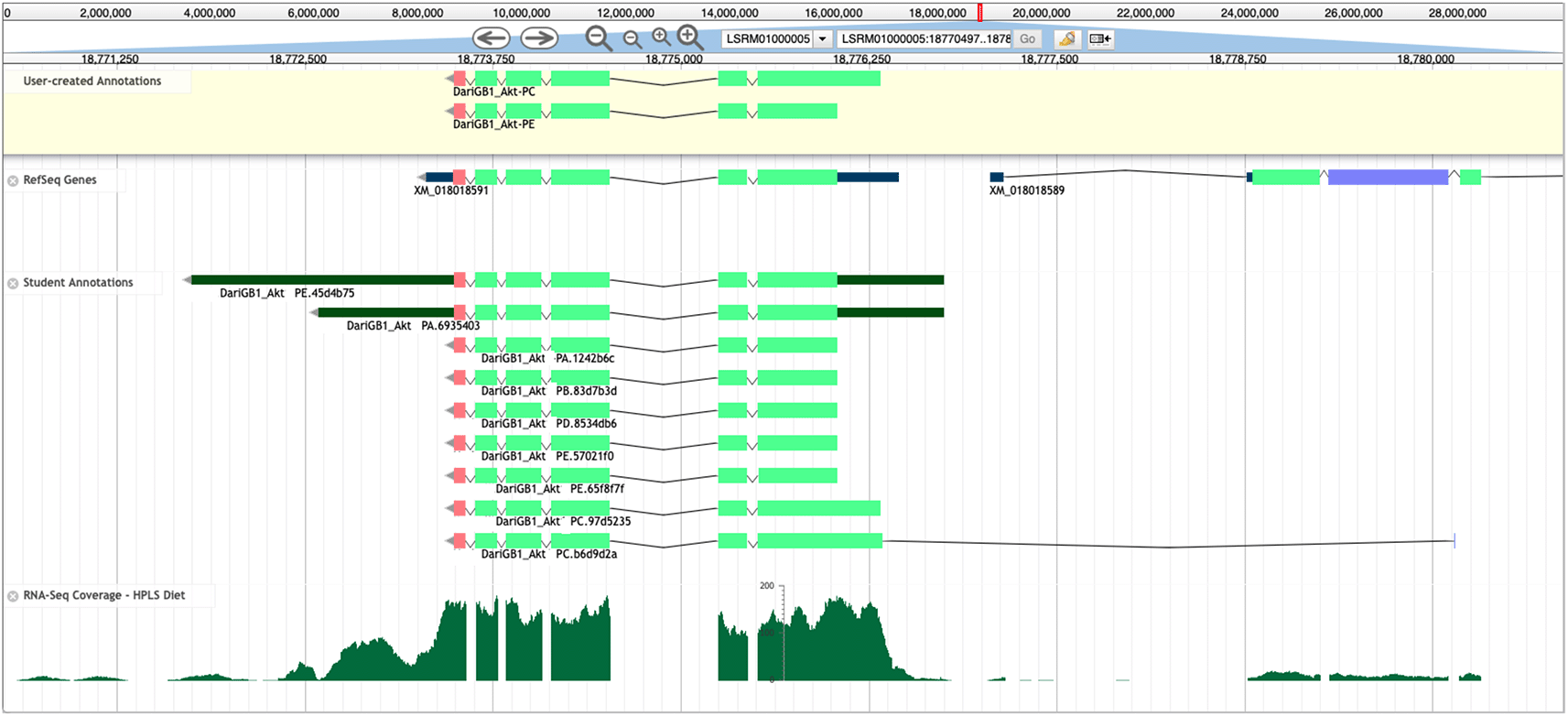Select student annotation PE.57021f0

(548, 456)
